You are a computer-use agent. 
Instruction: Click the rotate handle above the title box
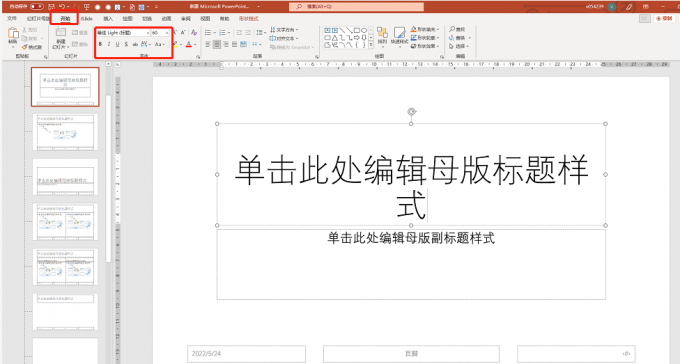411,112
